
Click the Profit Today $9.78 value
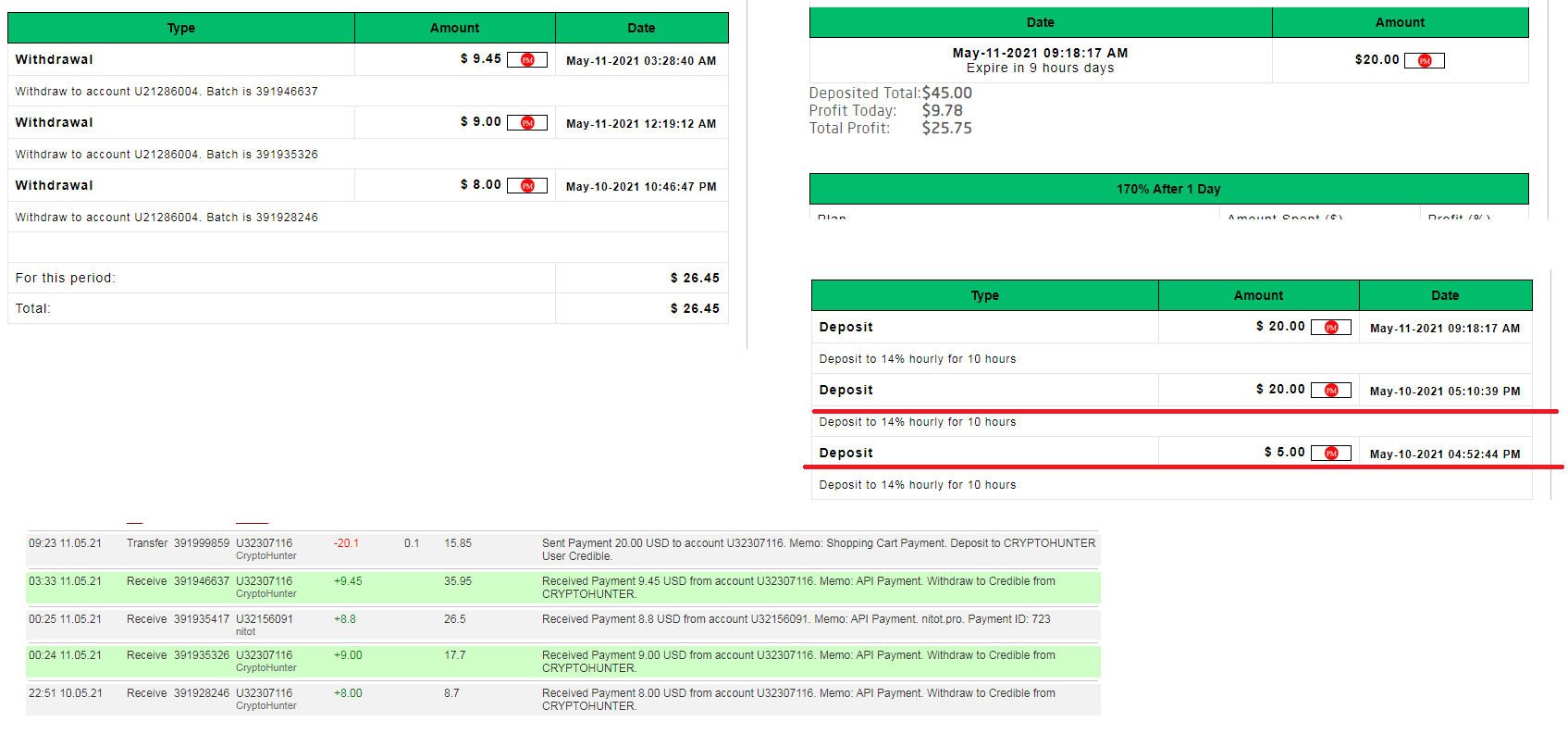click(943, 110)
